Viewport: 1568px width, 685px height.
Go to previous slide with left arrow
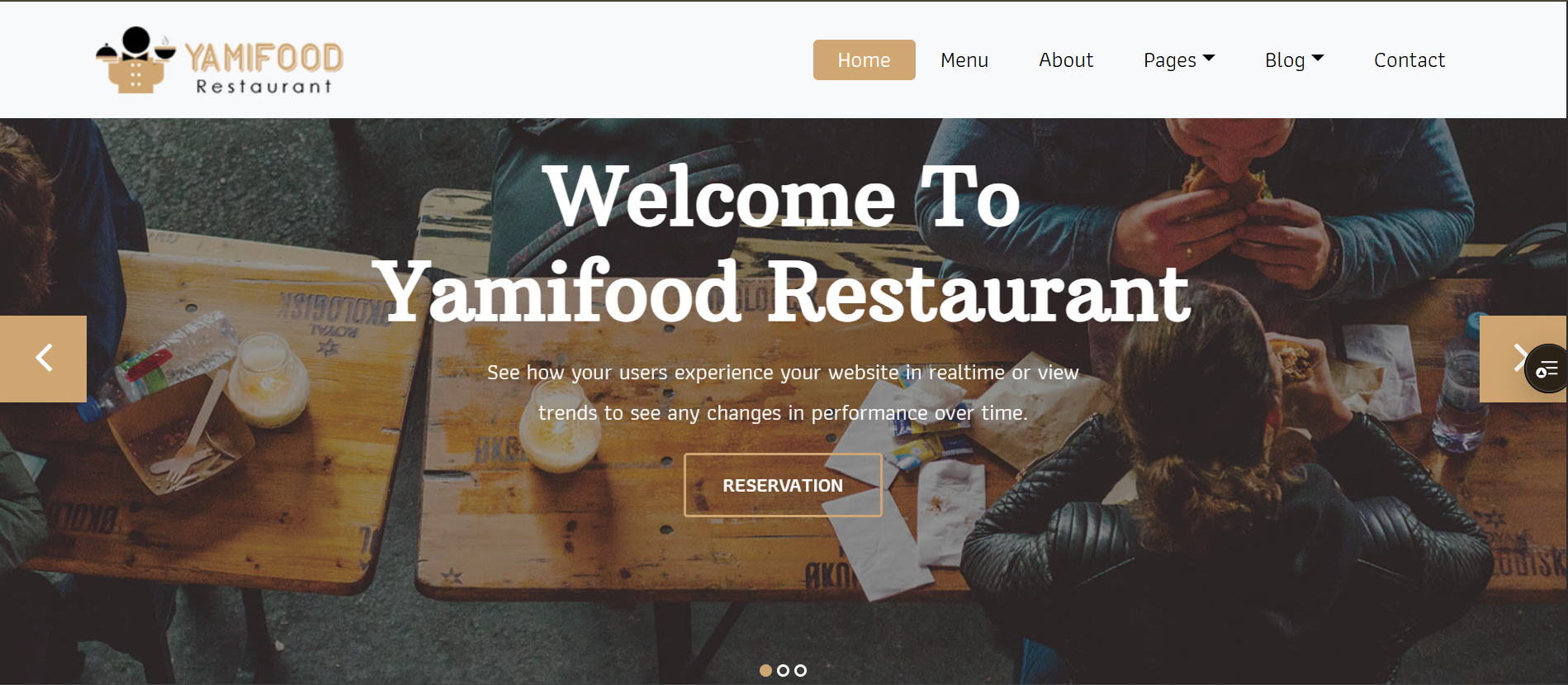pyautogui.click(x=43, y=359)
